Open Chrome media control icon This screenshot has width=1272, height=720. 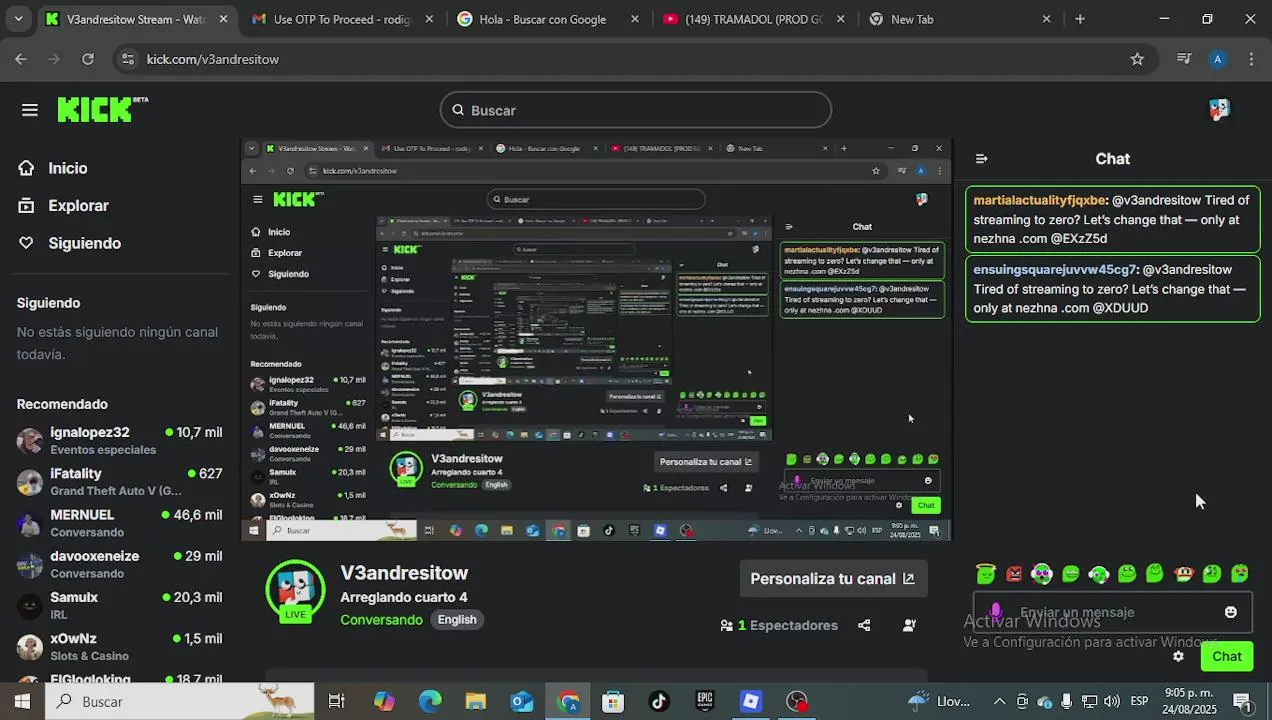tap(1184, 59)
